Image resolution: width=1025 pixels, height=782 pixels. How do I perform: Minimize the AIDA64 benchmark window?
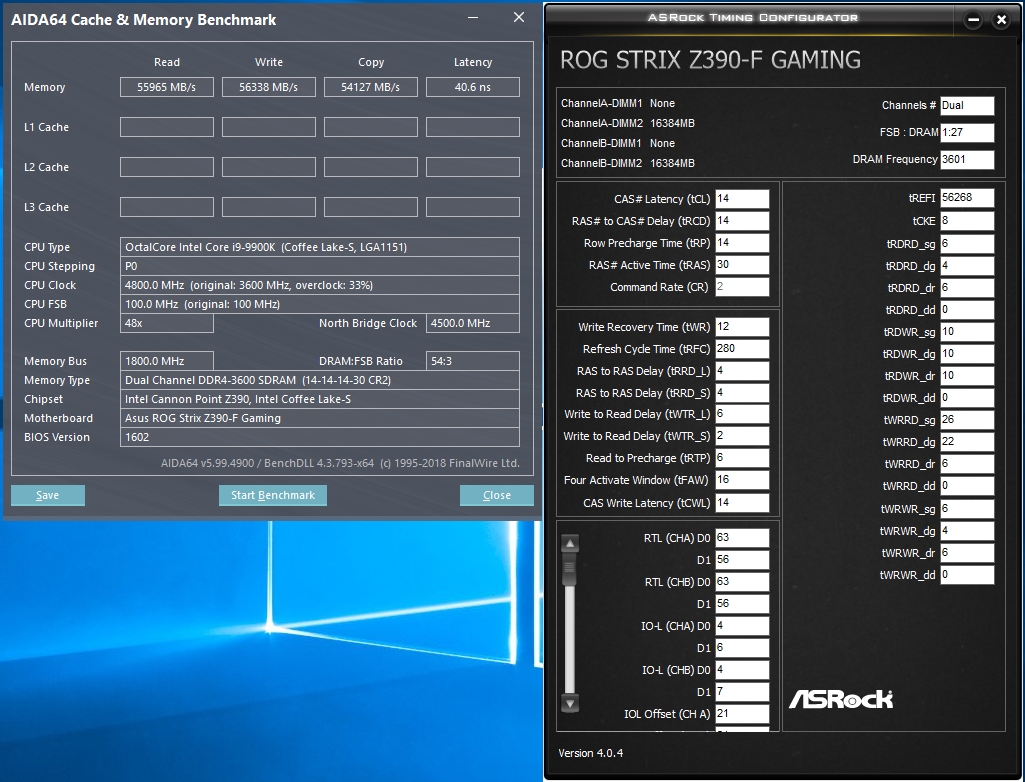pyautogui.click(x=473, y=18)
